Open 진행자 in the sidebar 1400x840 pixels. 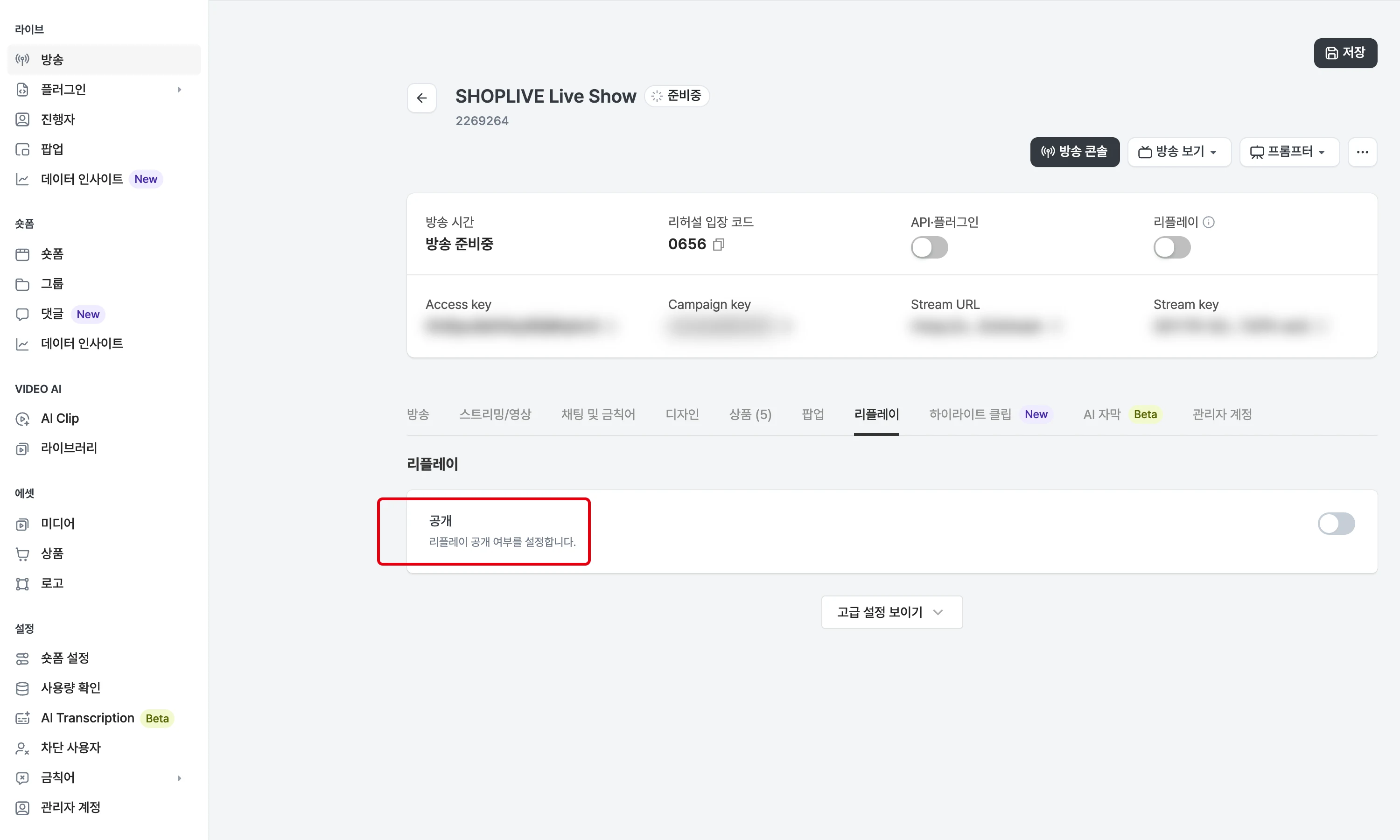coord(104,119)
